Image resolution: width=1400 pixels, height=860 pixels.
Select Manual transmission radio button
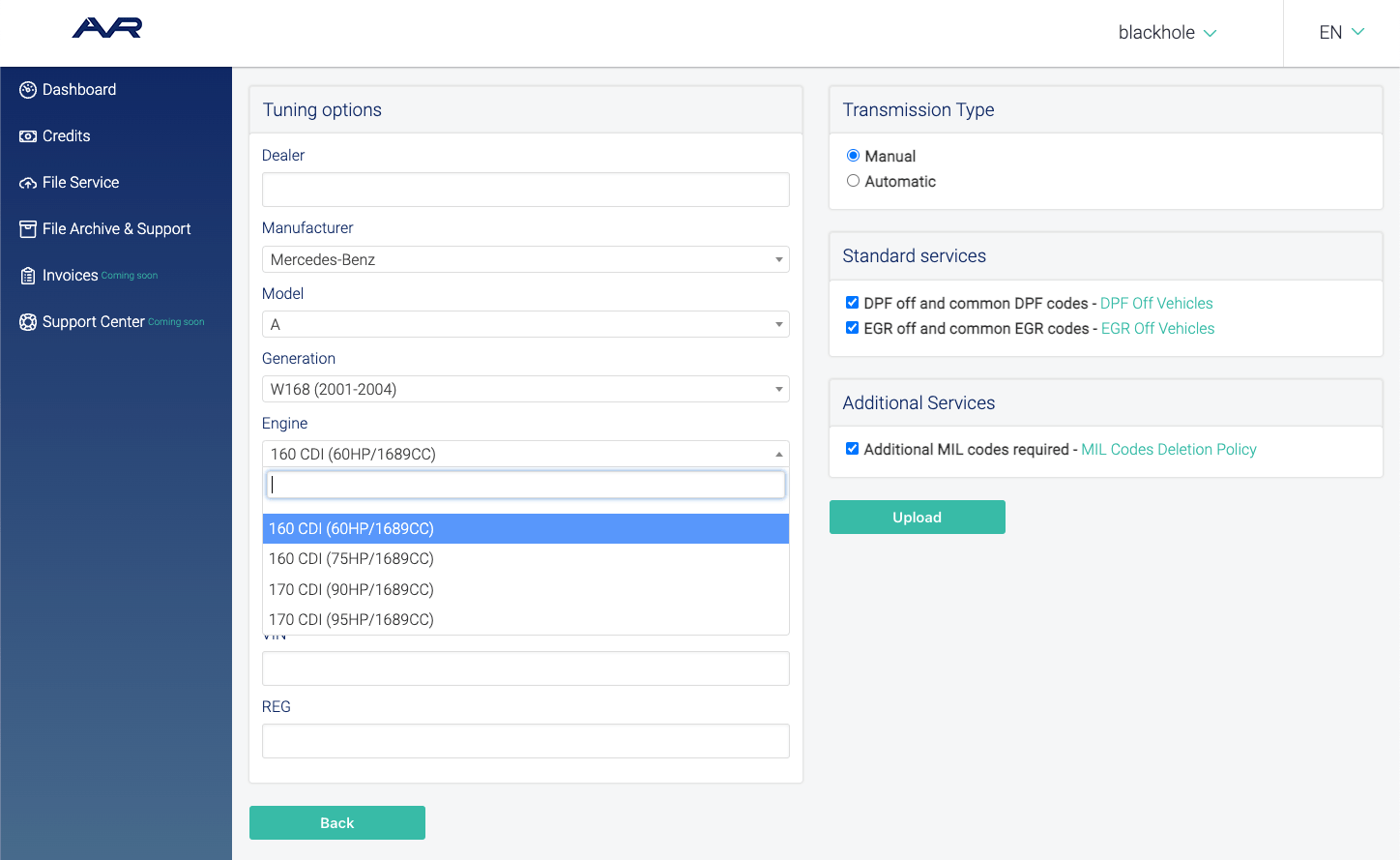[x=853, y=156]
